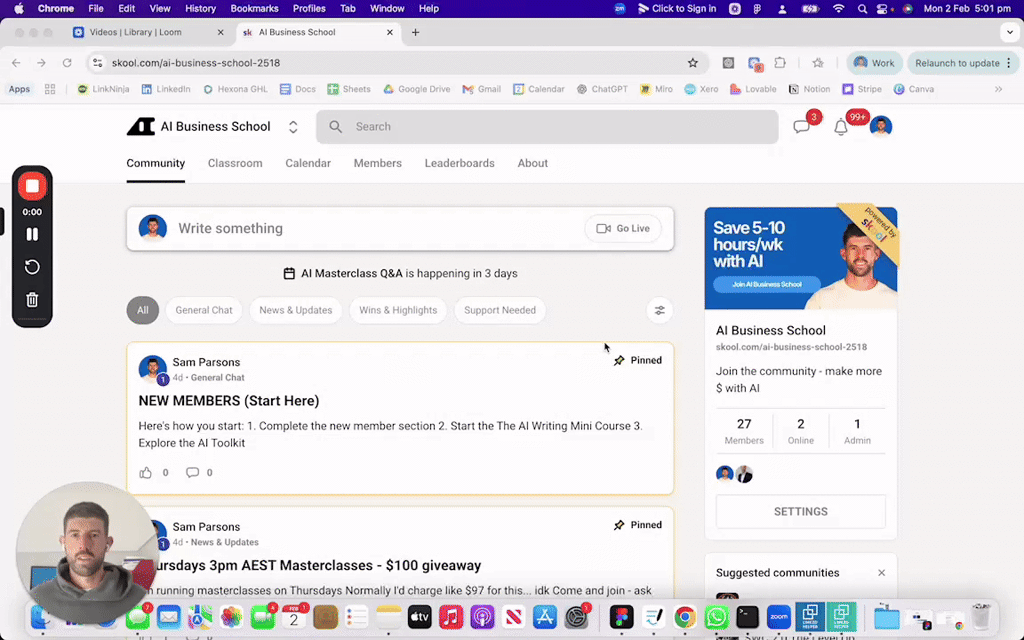
Task: Reload the page in Chrome
Action: pyautogui.click(x=67, y=63)
